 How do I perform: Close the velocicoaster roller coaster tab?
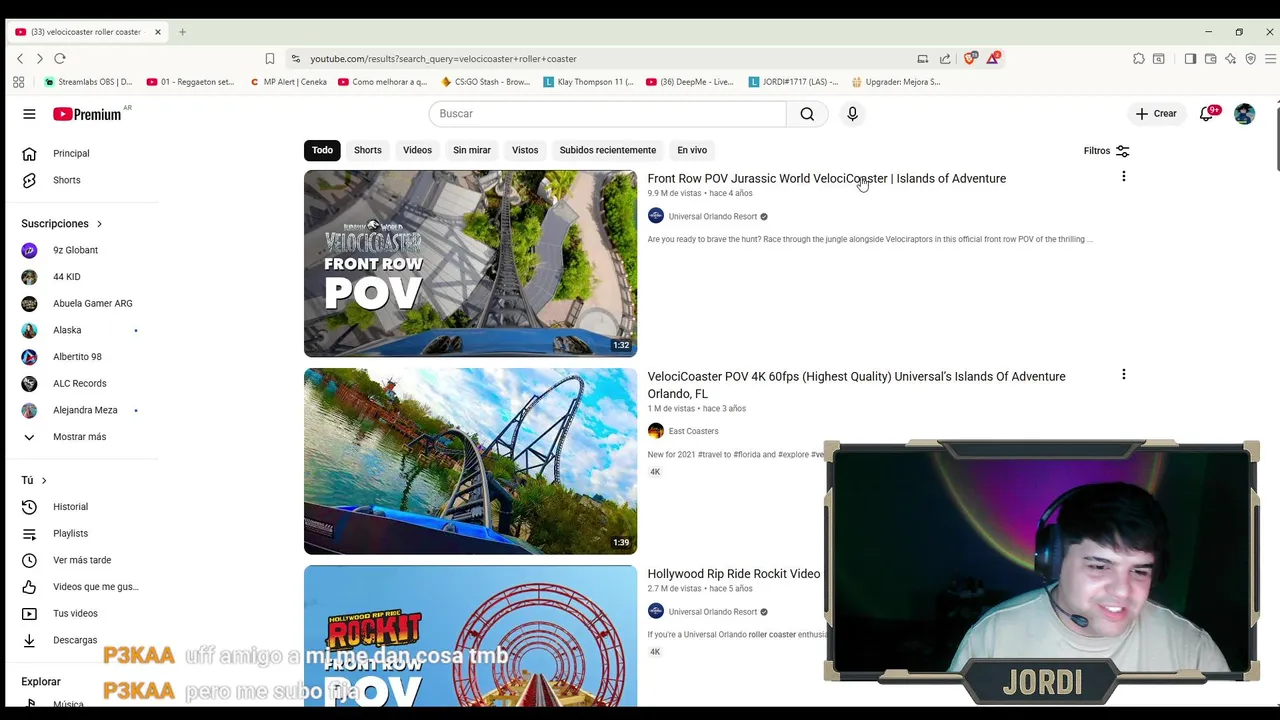click(157, 32)
